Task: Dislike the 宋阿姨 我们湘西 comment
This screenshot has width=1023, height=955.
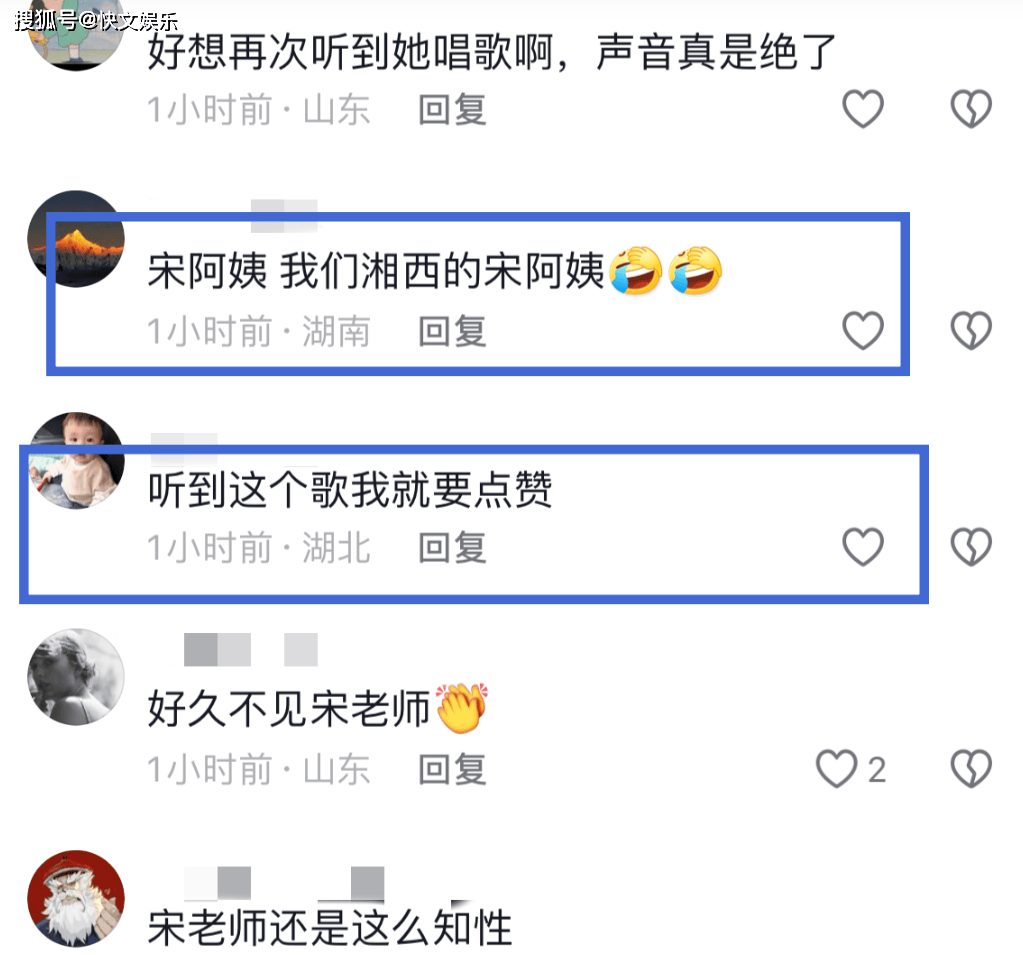Action: click(971, 331)
